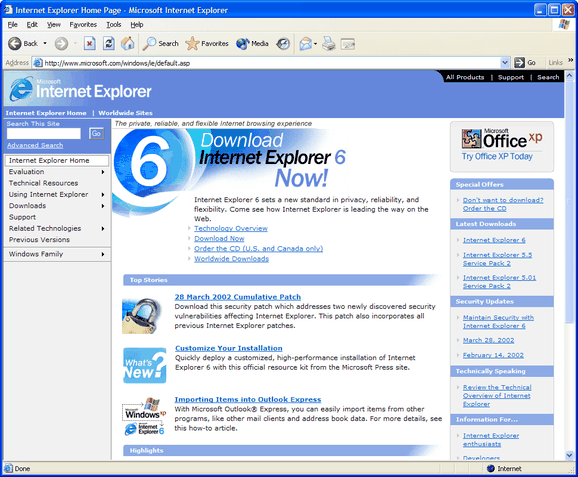This screenshot has height=477, width=578.
Task: Open the Tools menu
Action: click(x=114, y=25)
